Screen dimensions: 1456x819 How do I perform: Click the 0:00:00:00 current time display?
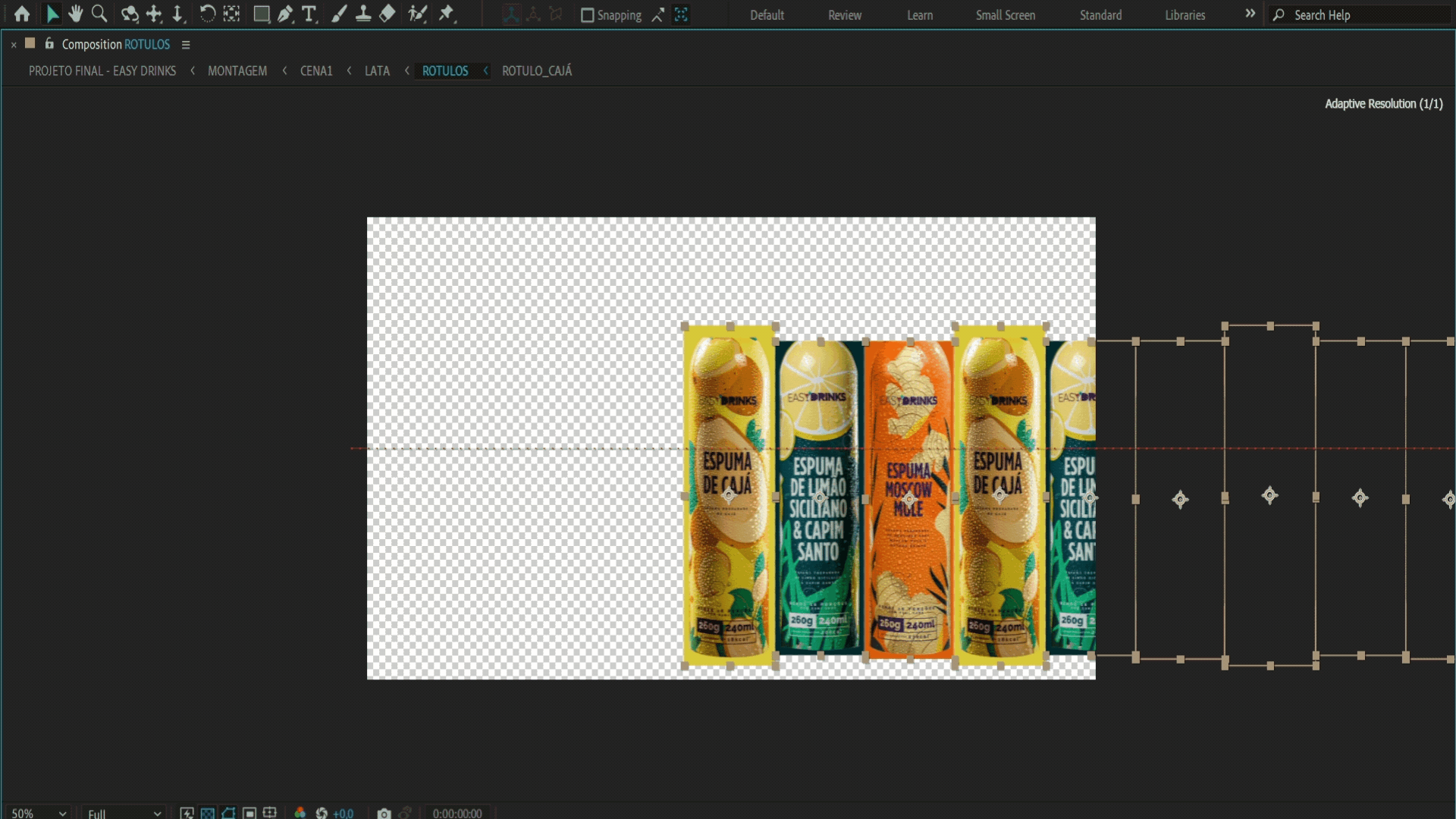457,813
